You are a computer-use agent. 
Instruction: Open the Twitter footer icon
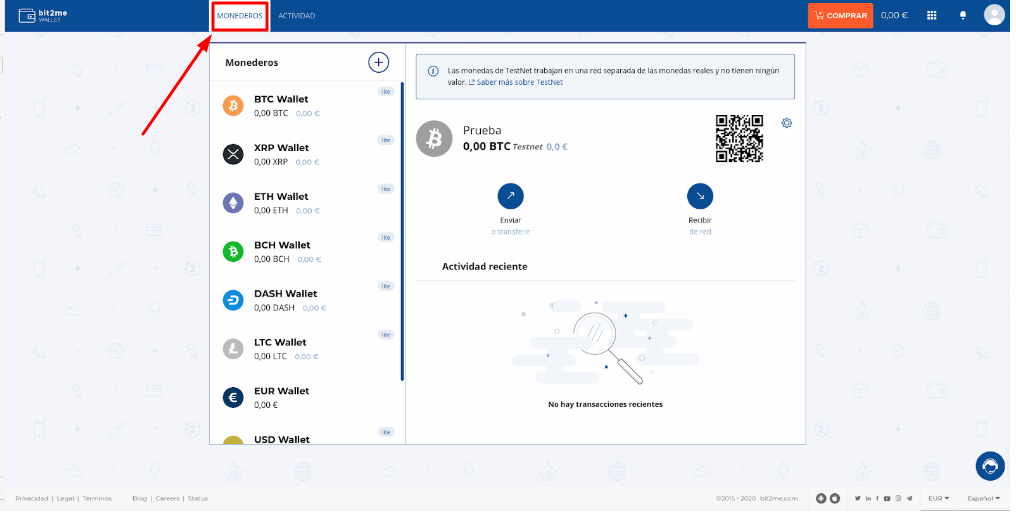pyautogui.click(x=857, y=498)
